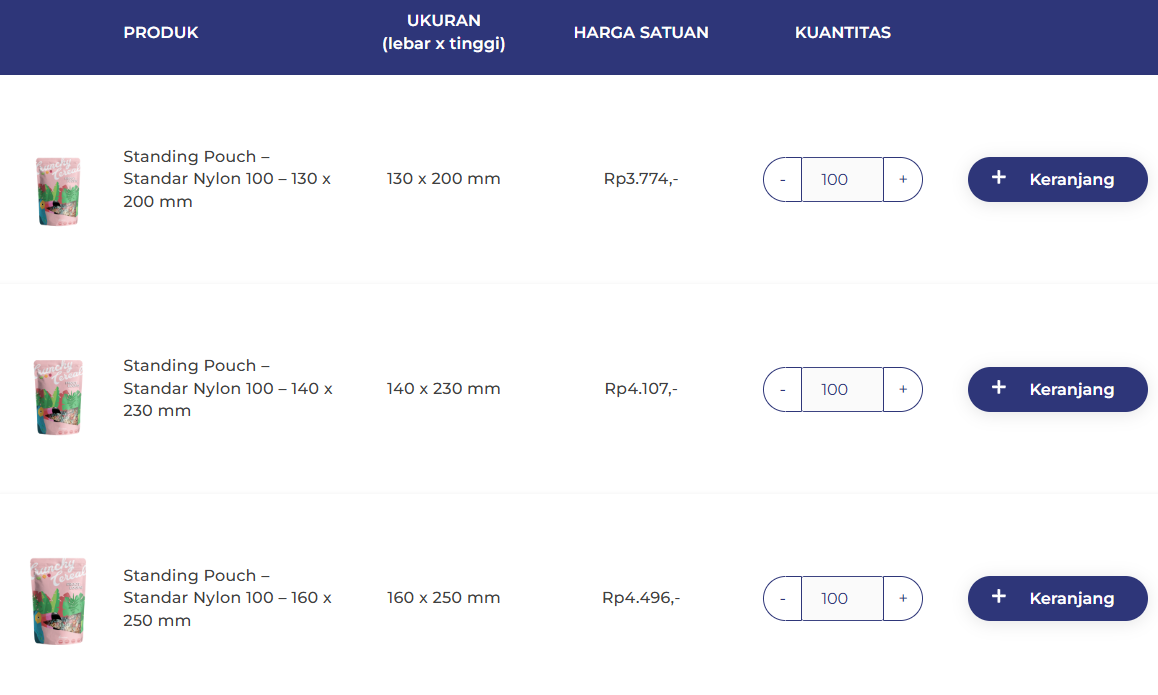Increase quantity for 130 x 200 mm pouch
Viewport: 1158px width, 695px height.
[903, 180]
